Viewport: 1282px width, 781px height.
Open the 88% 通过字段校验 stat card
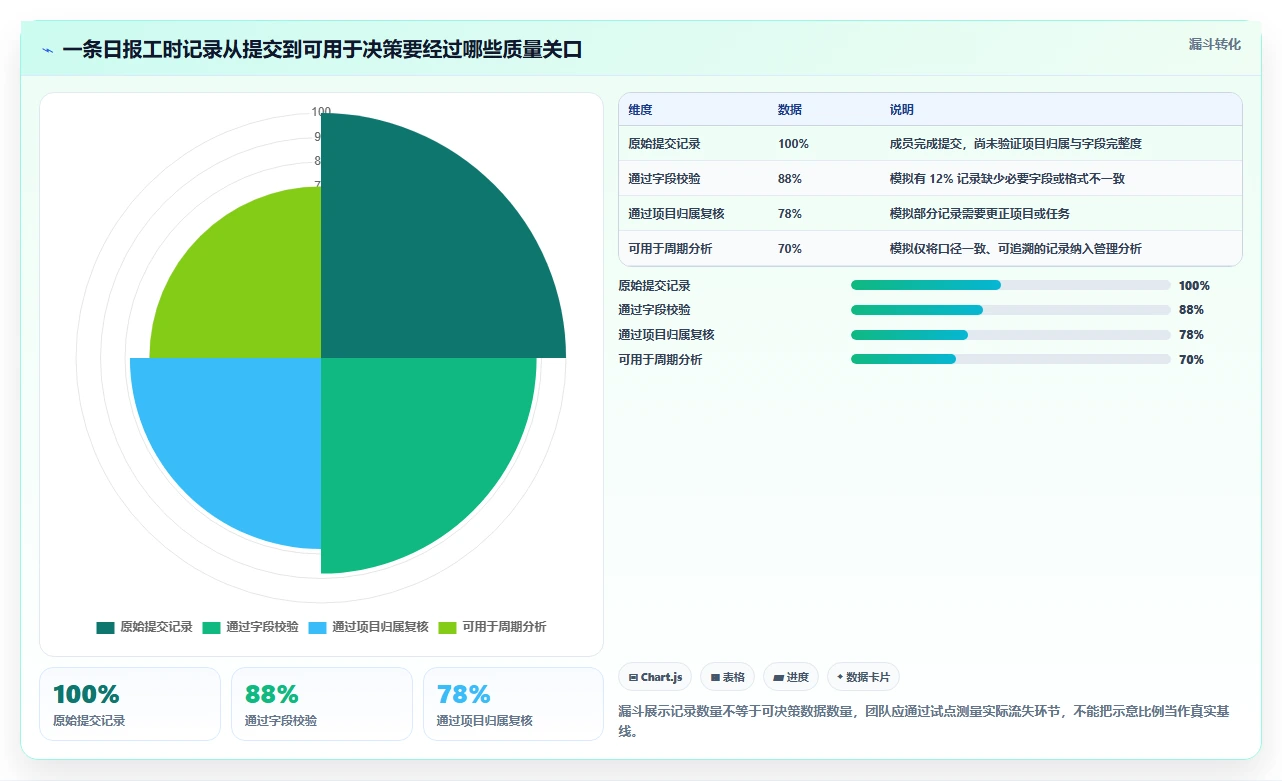[x=322, y=704]
